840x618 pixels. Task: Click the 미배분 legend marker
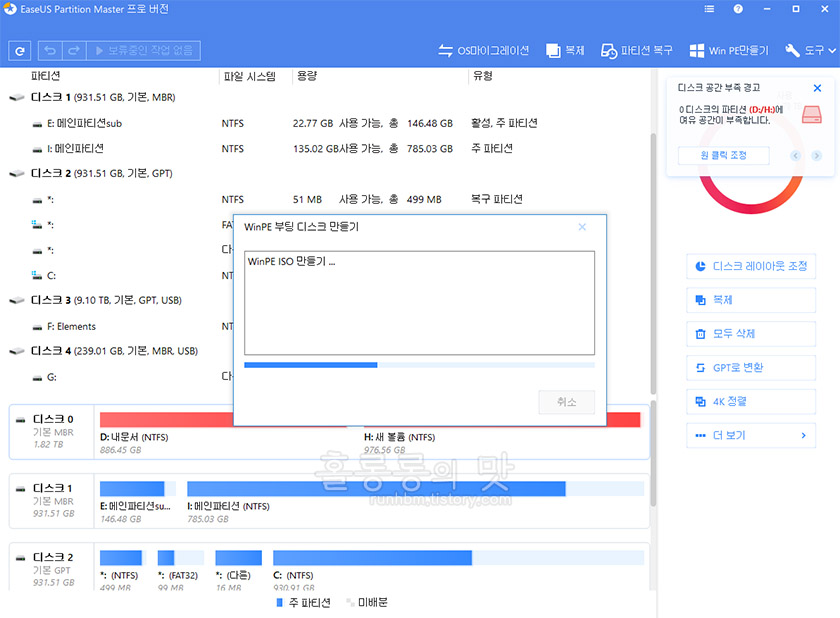[350, 603]
